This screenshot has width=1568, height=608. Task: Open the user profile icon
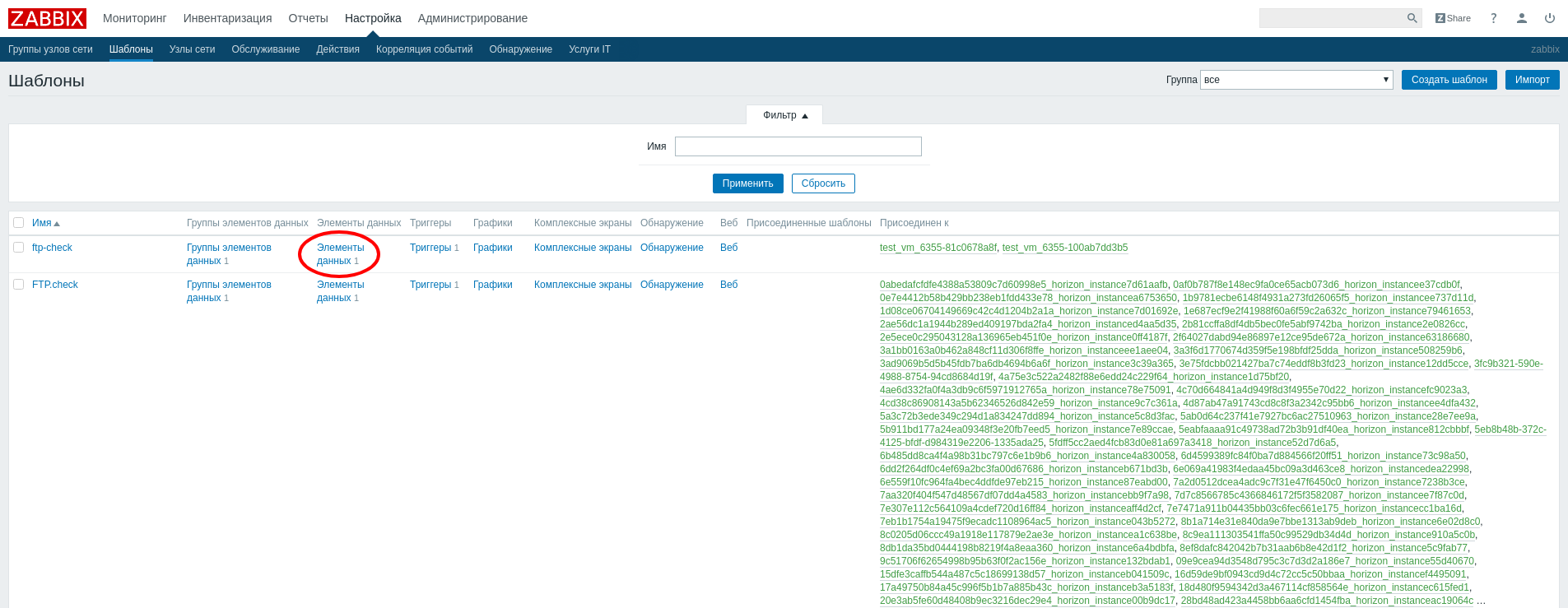[1521, 18]
